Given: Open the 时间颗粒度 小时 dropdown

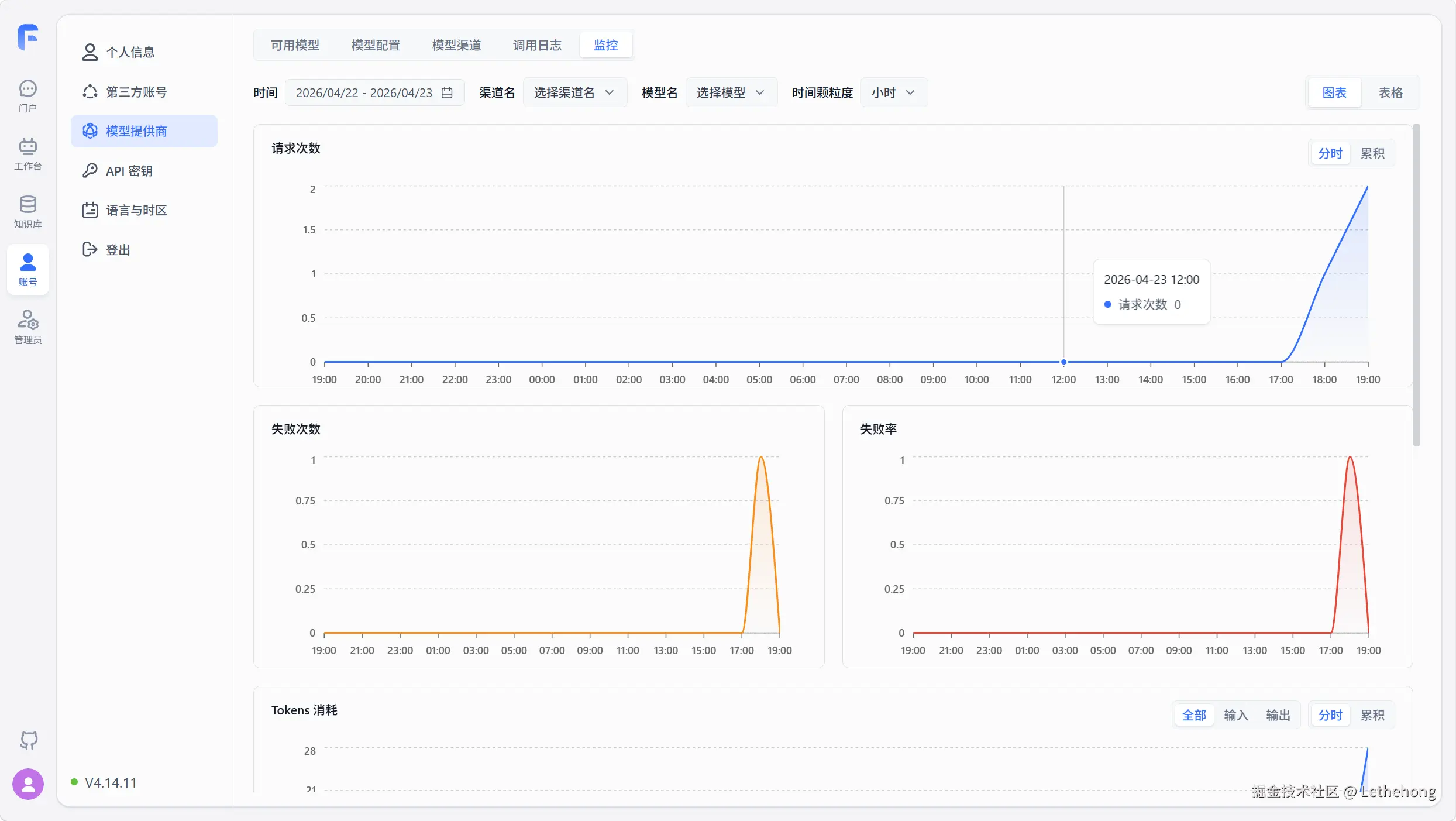Looking at the screenshot, I should tap(893, 92).
